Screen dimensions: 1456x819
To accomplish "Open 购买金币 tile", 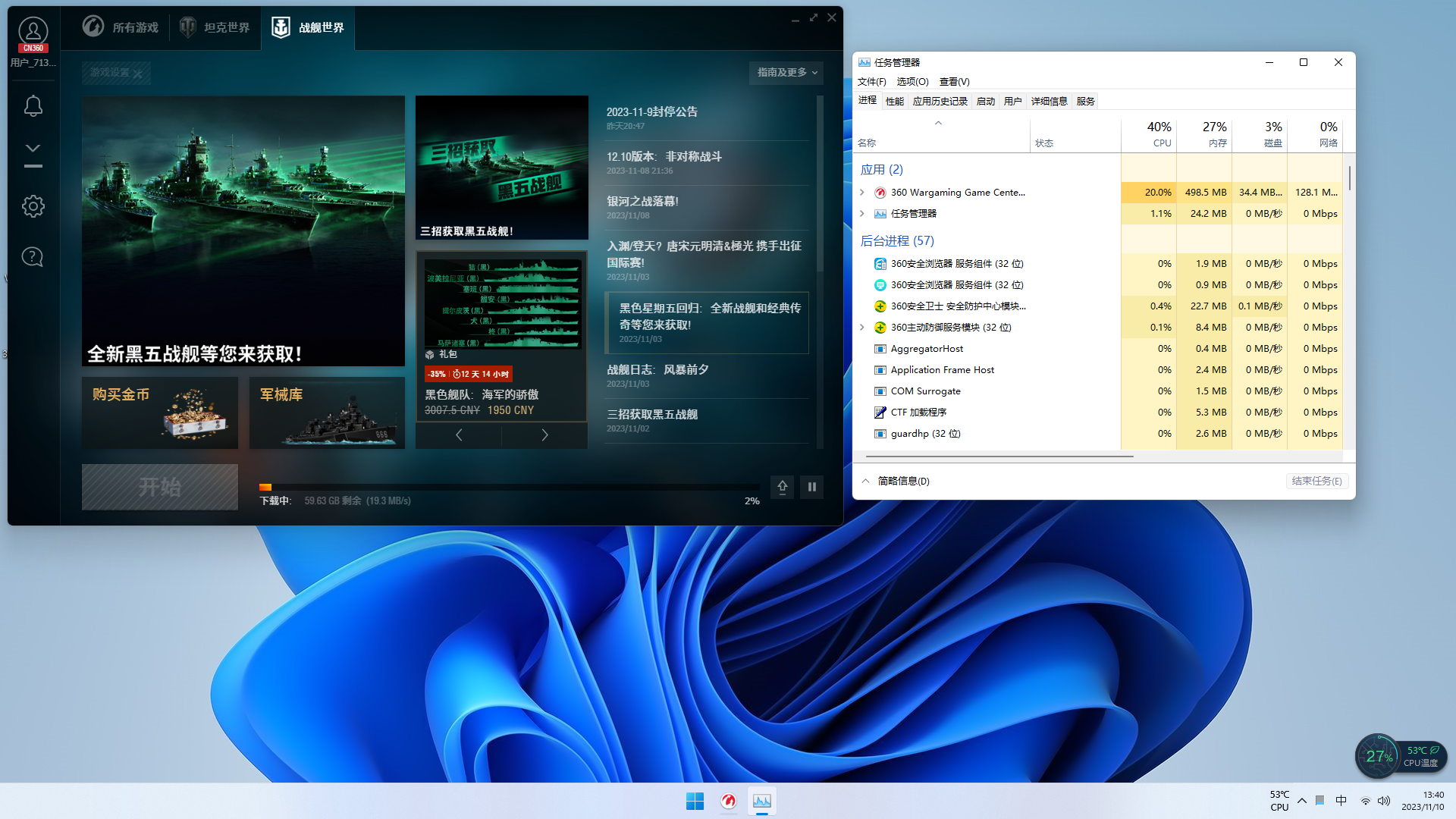I will click(160, 413).
